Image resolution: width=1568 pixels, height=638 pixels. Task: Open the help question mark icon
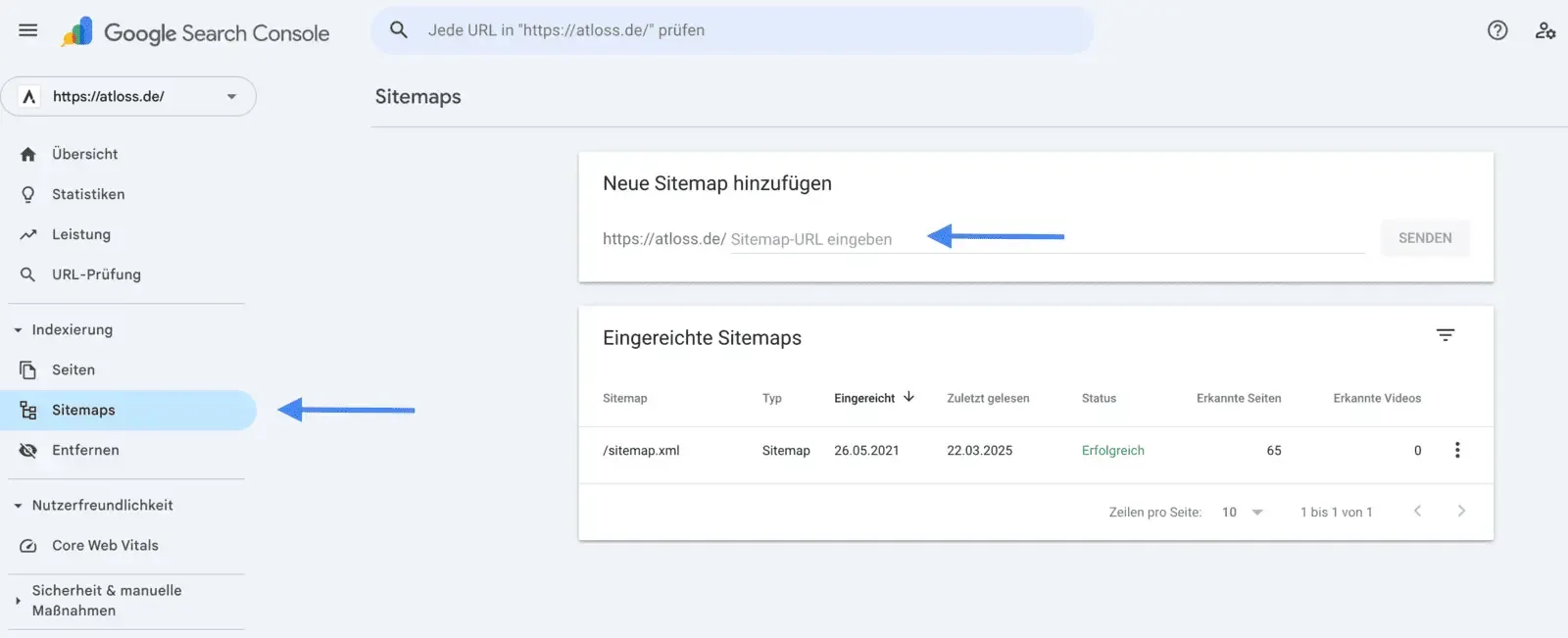tap(1497, 30)
